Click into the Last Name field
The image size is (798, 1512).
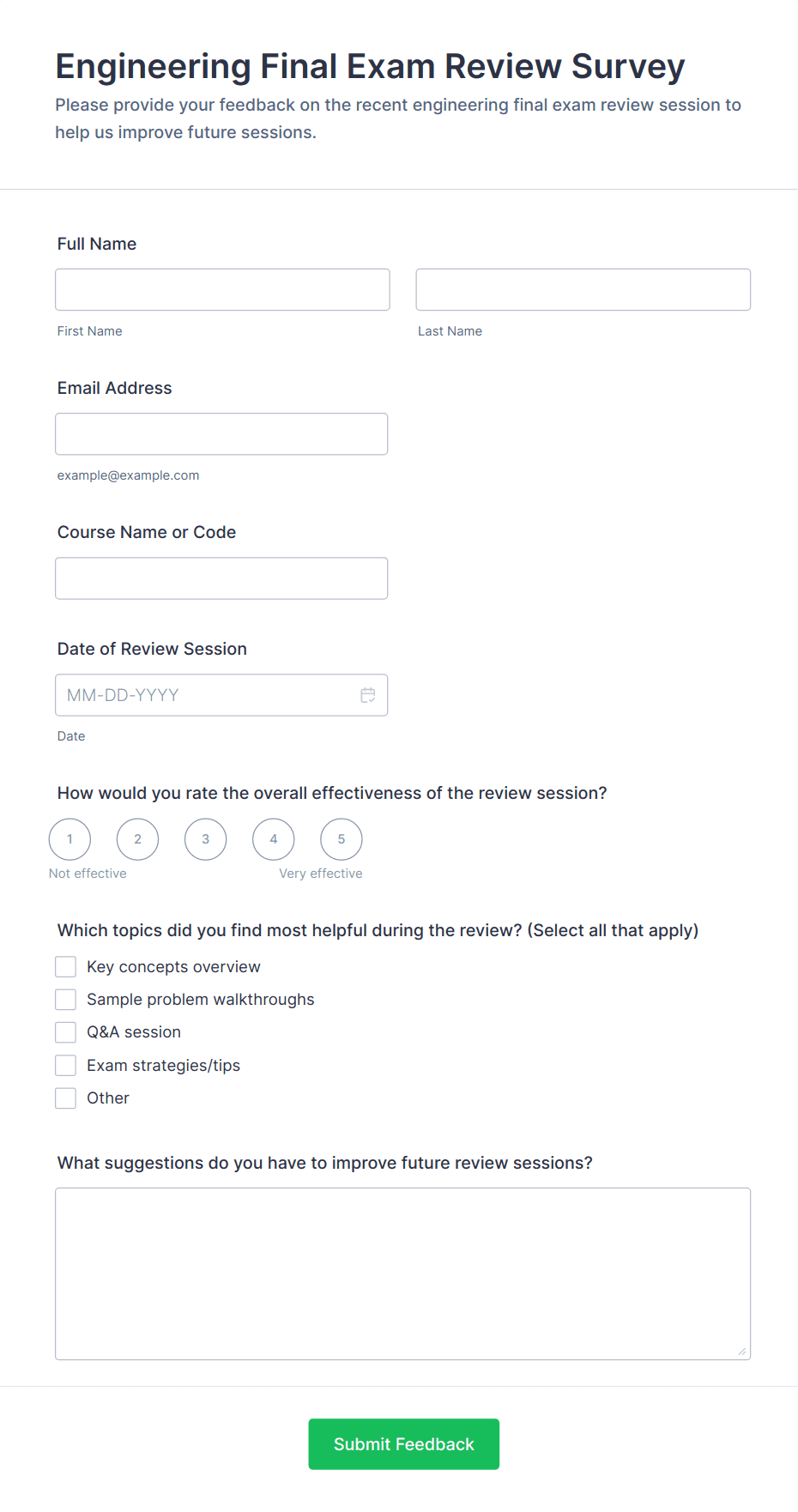(x=583, y=290)
